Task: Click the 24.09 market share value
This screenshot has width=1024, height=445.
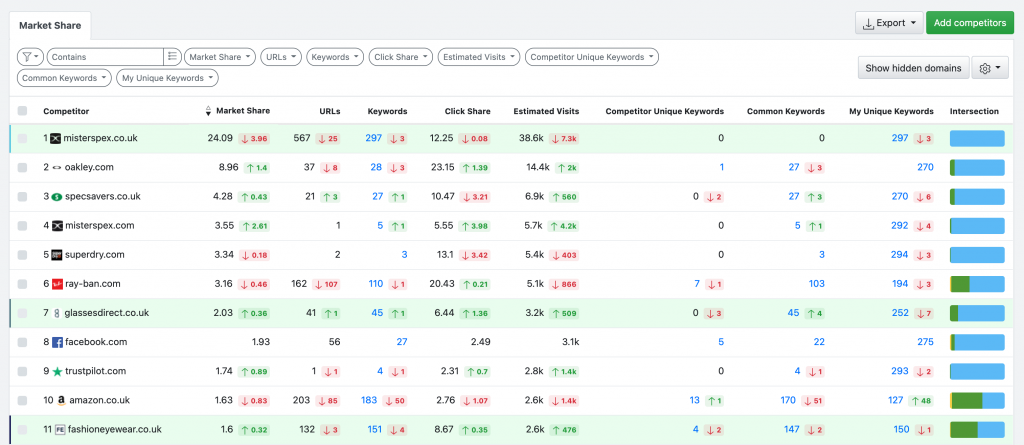Action: [x=220, y=139]
